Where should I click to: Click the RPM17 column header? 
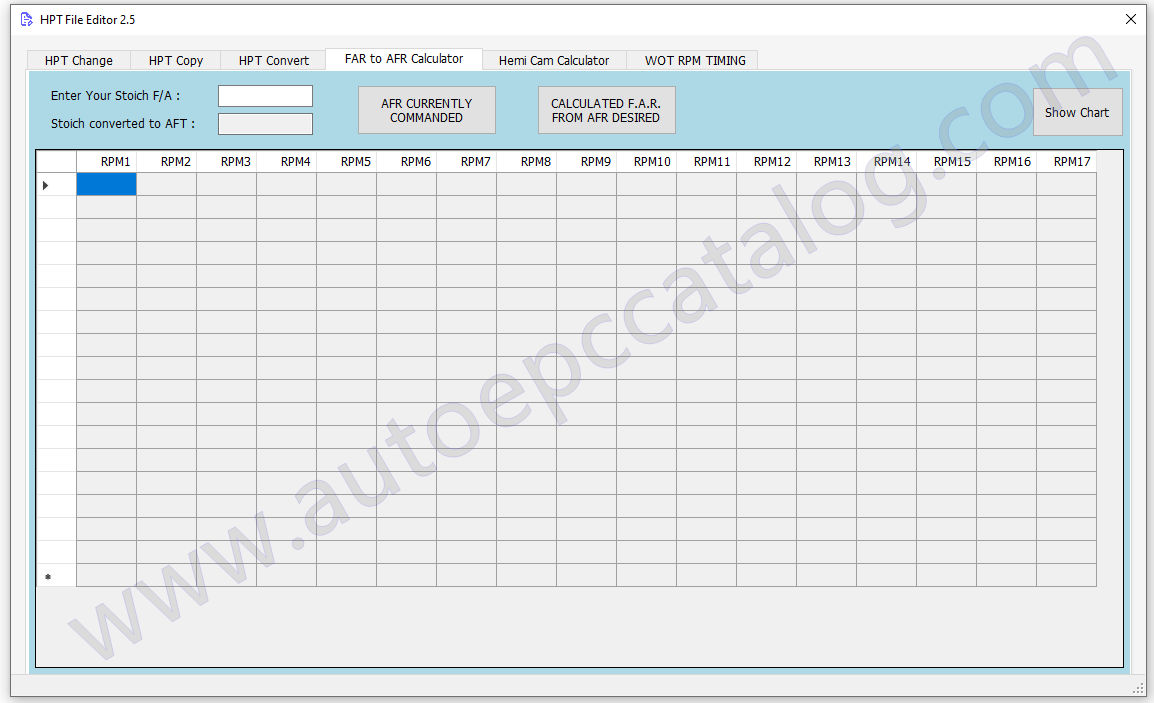coord(1066,162)
